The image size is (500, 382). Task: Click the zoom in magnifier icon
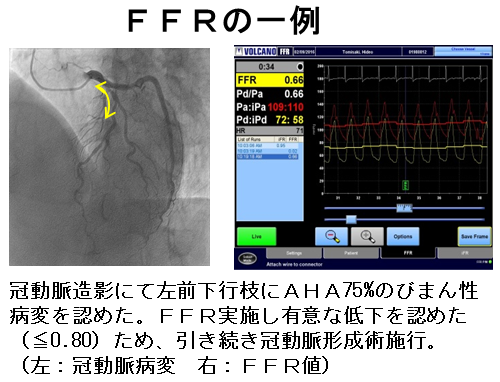[367, 236]
